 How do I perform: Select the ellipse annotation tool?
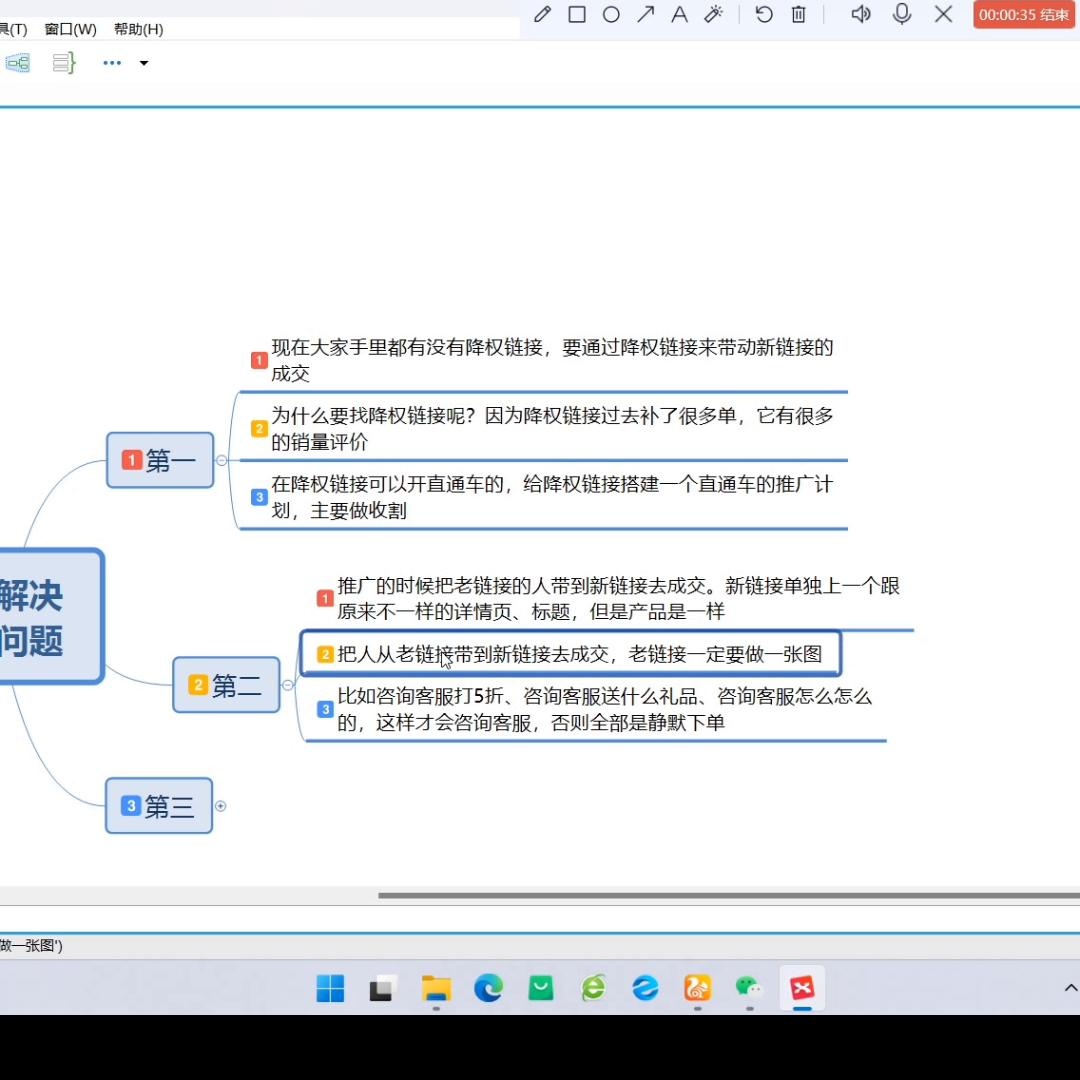point(611,14)
